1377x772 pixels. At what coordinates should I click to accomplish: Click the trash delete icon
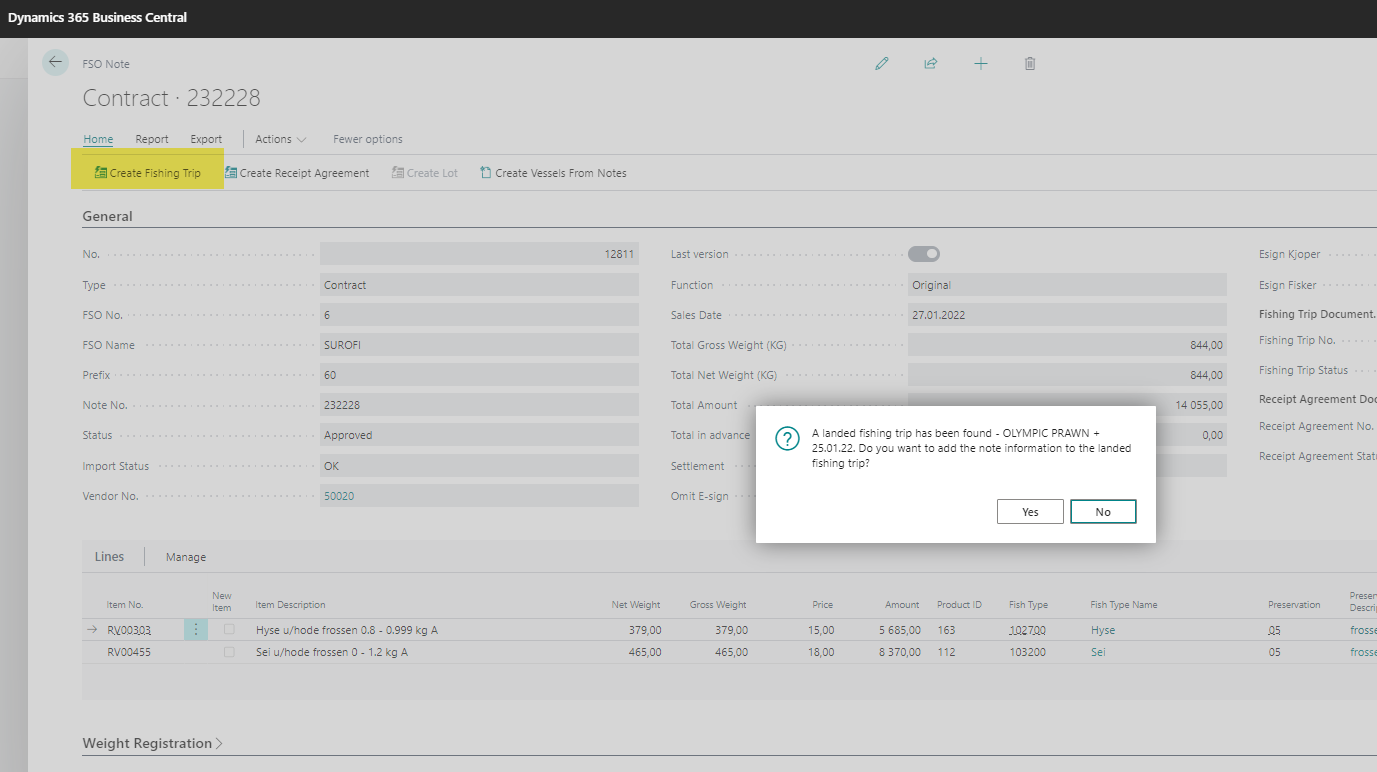pyautogui.click(x=1030, y=64)
